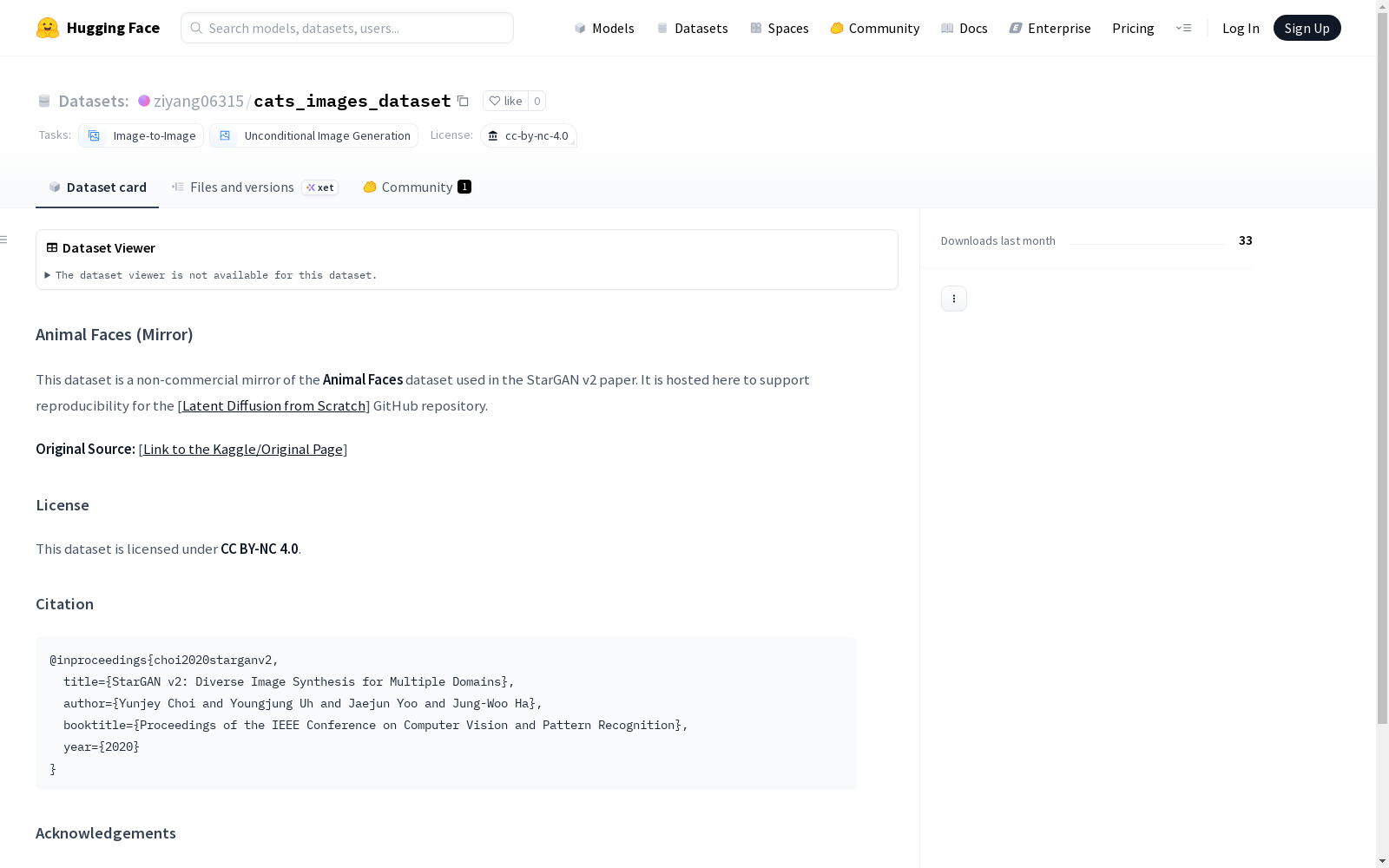Click the xet badge on Files tab
This screenshot has width=1389, height=868.
[x=320, y=187]
